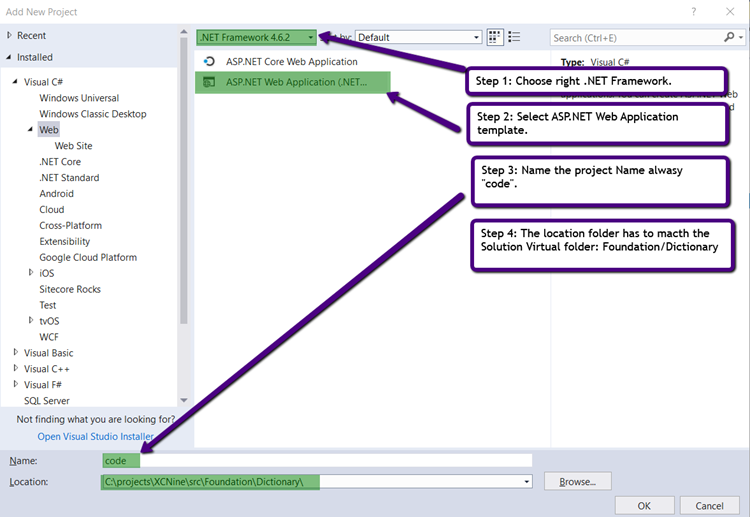
Task: Open the Location path dropdown arrow
Action: click(526, 482)
